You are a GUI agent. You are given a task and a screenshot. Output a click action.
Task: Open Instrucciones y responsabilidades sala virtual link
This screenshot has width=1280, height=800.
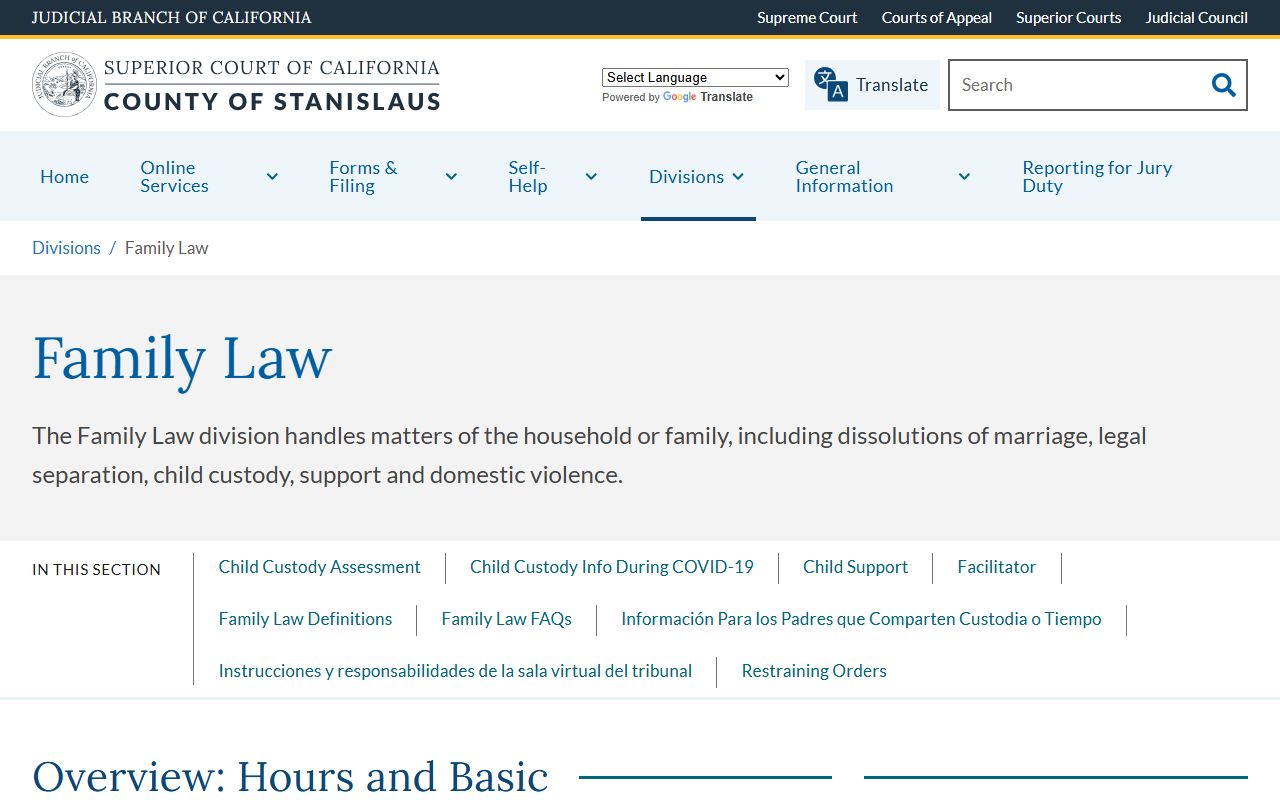pyautogui.click(x=455, y=671)
